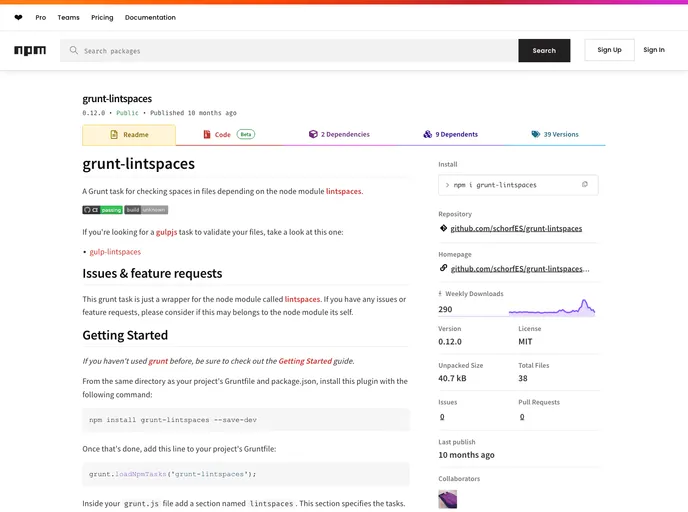Click the MIT license value
The image size is (688, 512).
(x=525, y=342)
